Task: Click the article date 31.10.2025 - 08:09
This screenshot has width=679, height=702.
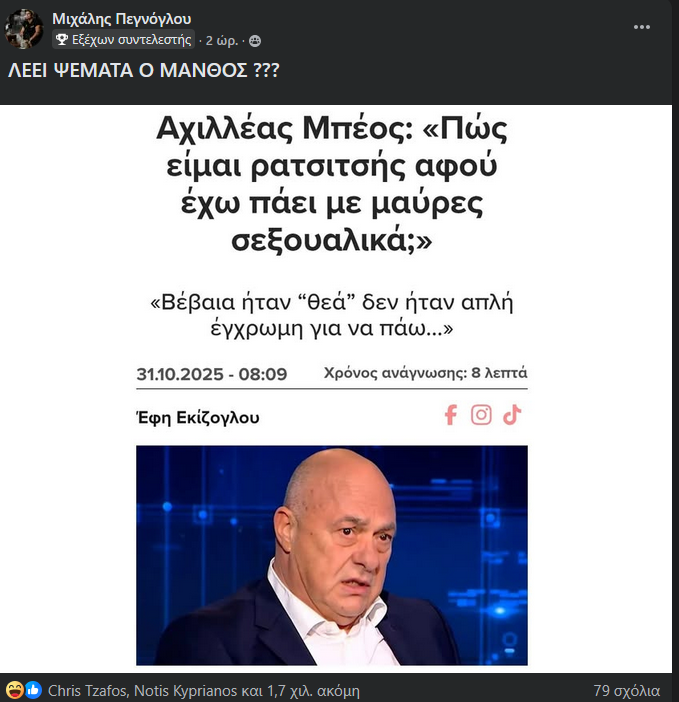Action: click(211, 374)
